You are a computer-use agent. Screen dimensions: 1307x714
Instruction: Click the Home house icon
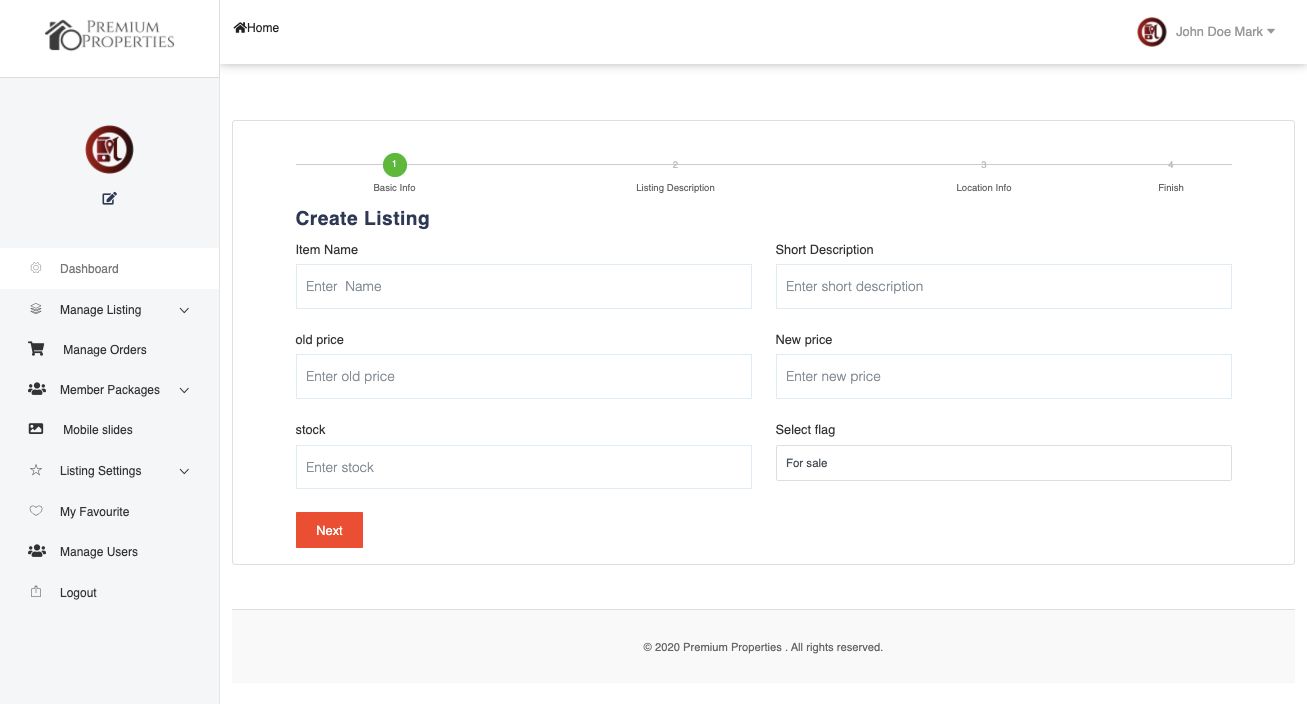(x=240, y=28)
